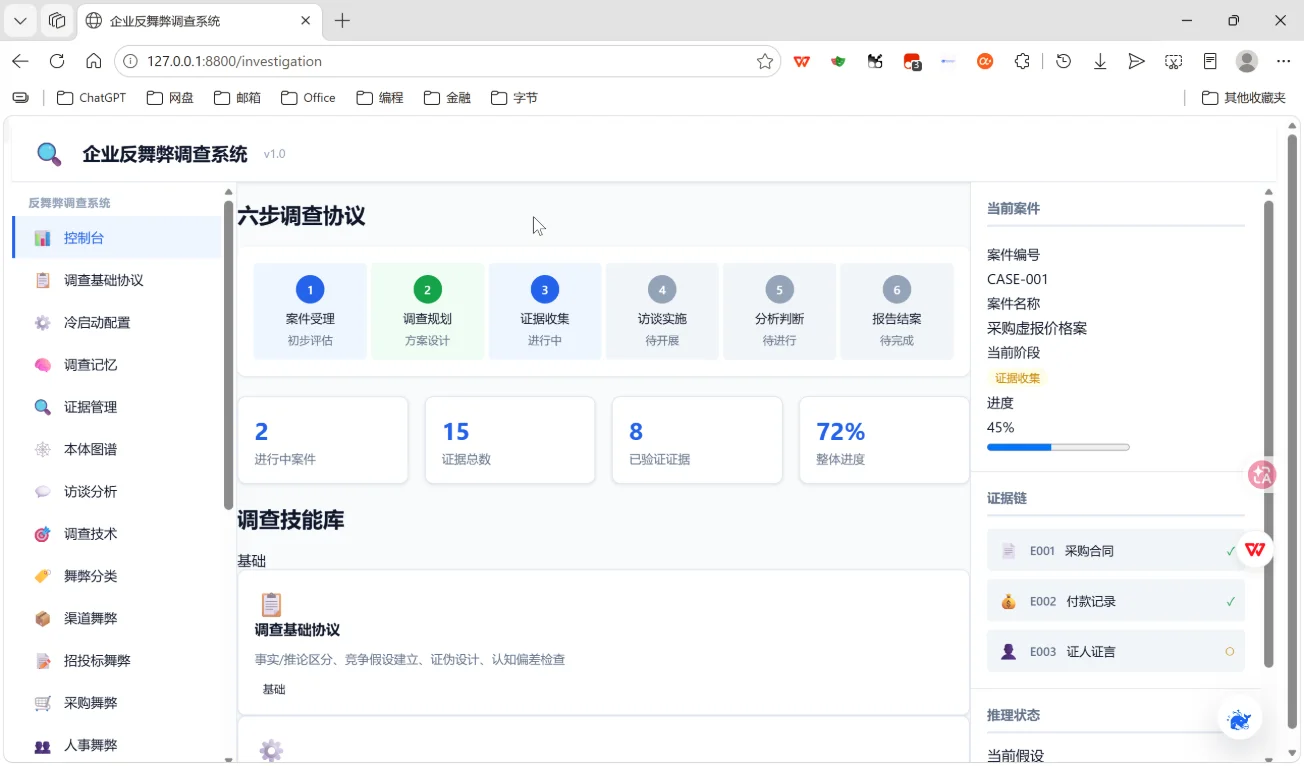Open 调查基础协议 in the sidebar

tap(117, 280)
